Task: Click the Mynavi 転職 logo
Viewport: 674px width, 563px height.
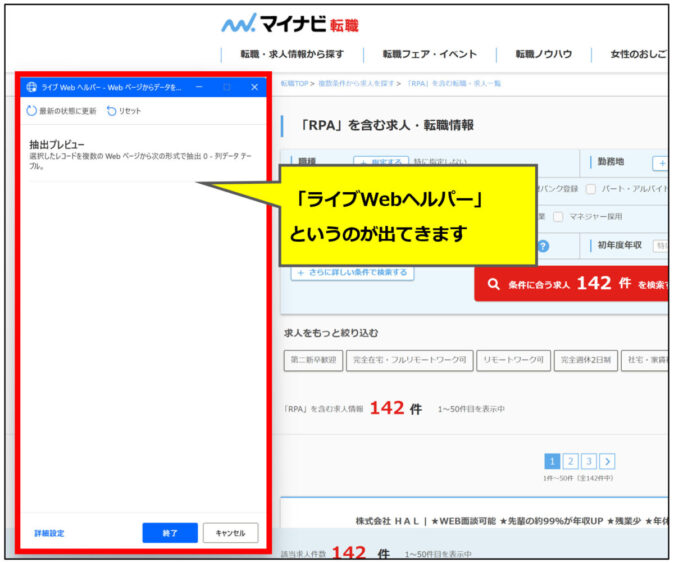Action: tap(290, 23)
